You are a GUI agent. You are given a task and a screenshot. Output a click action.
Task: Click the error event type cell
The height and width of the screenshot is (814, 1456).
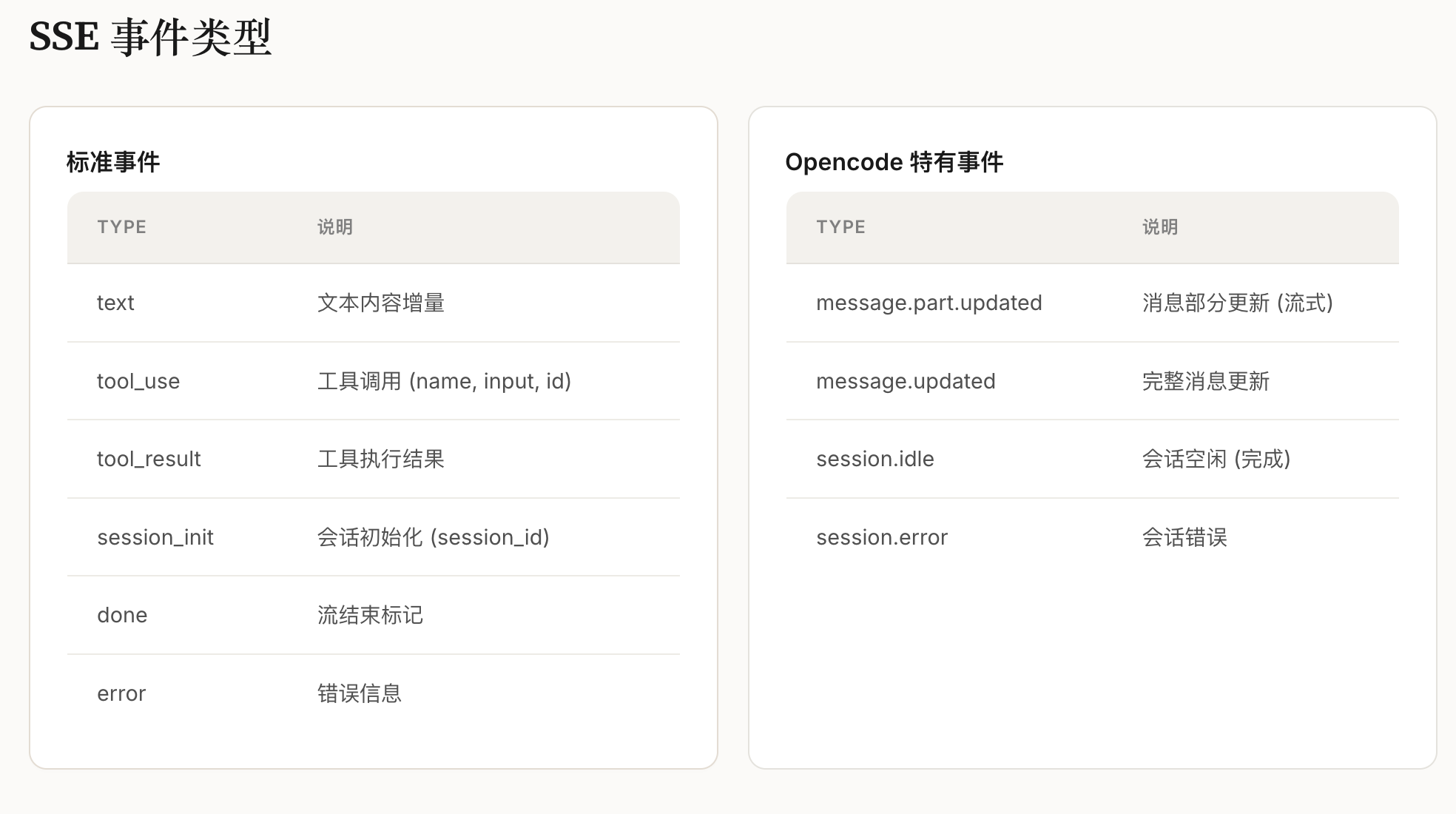click(121, 693)
